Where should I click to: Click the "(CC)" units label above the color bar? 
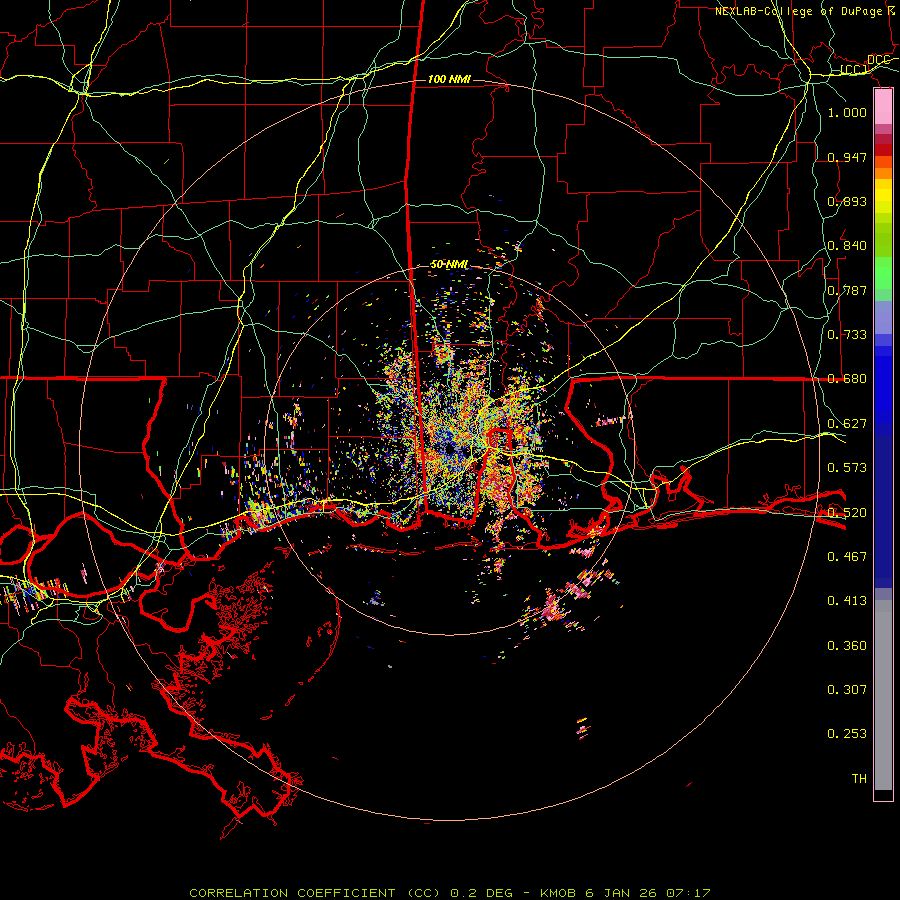(854, 70)
